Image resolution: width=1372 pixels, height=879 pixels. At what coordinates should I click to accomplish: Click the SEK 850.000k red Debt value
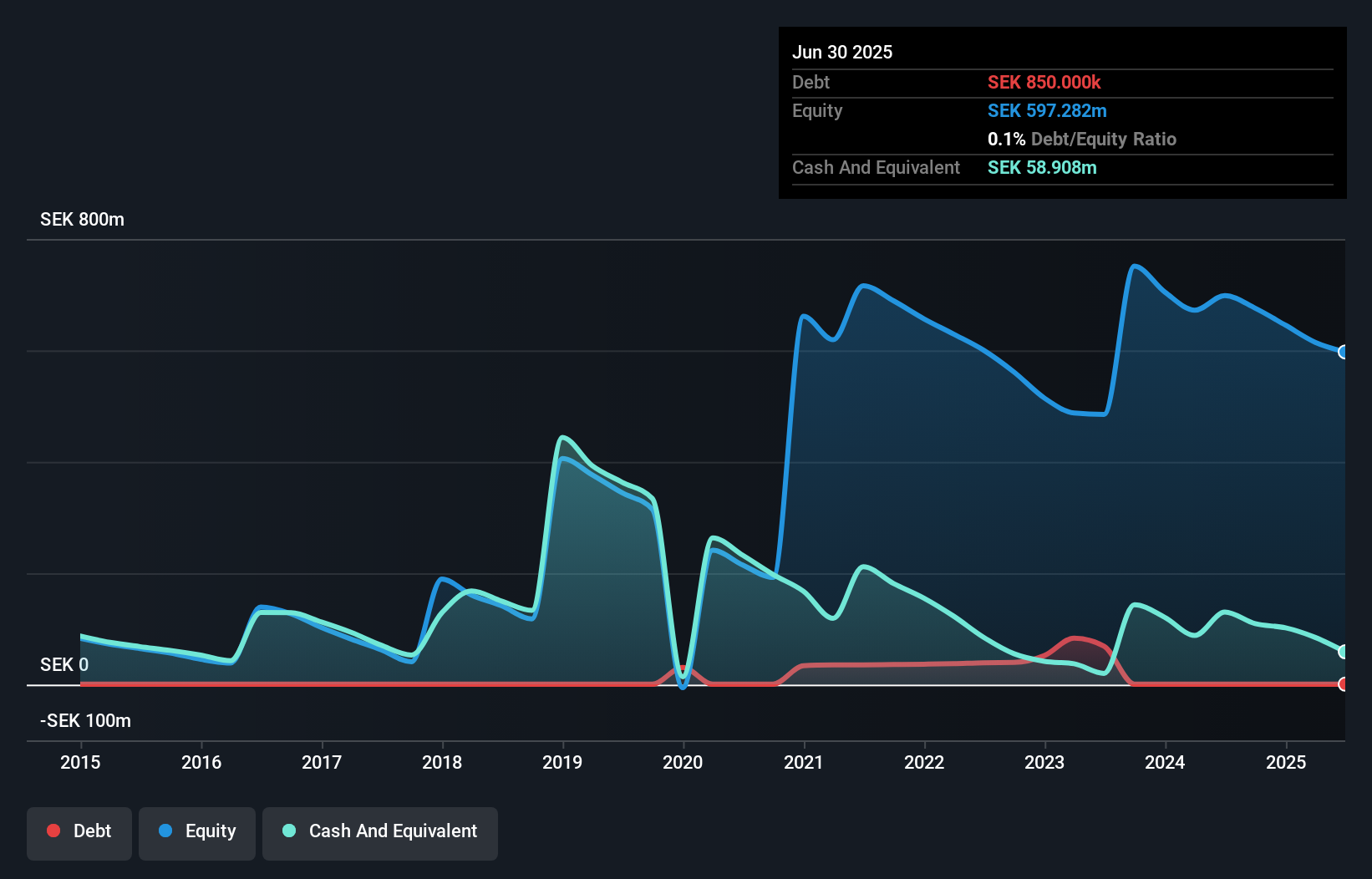pyautogui.click(x=1044, y=82)
